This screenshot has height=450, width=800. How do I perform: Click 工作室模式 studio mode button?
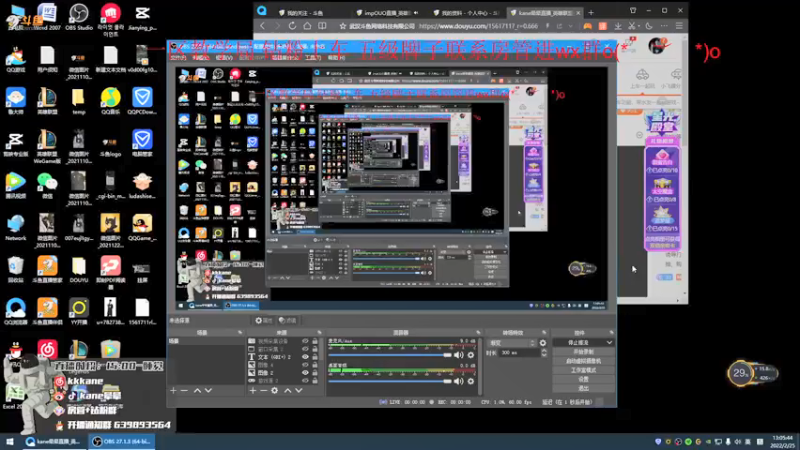point(583,370)
